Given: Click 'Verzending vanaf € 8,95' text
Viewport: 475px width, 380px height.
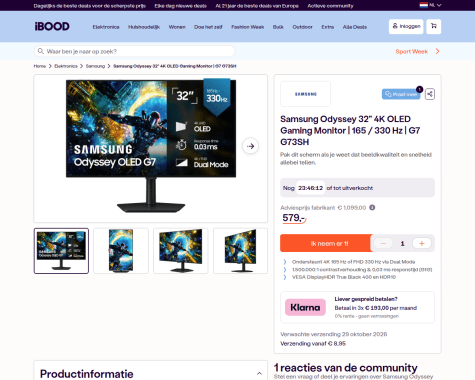Looking at the screenshot, I should click(x=313, y=344).
